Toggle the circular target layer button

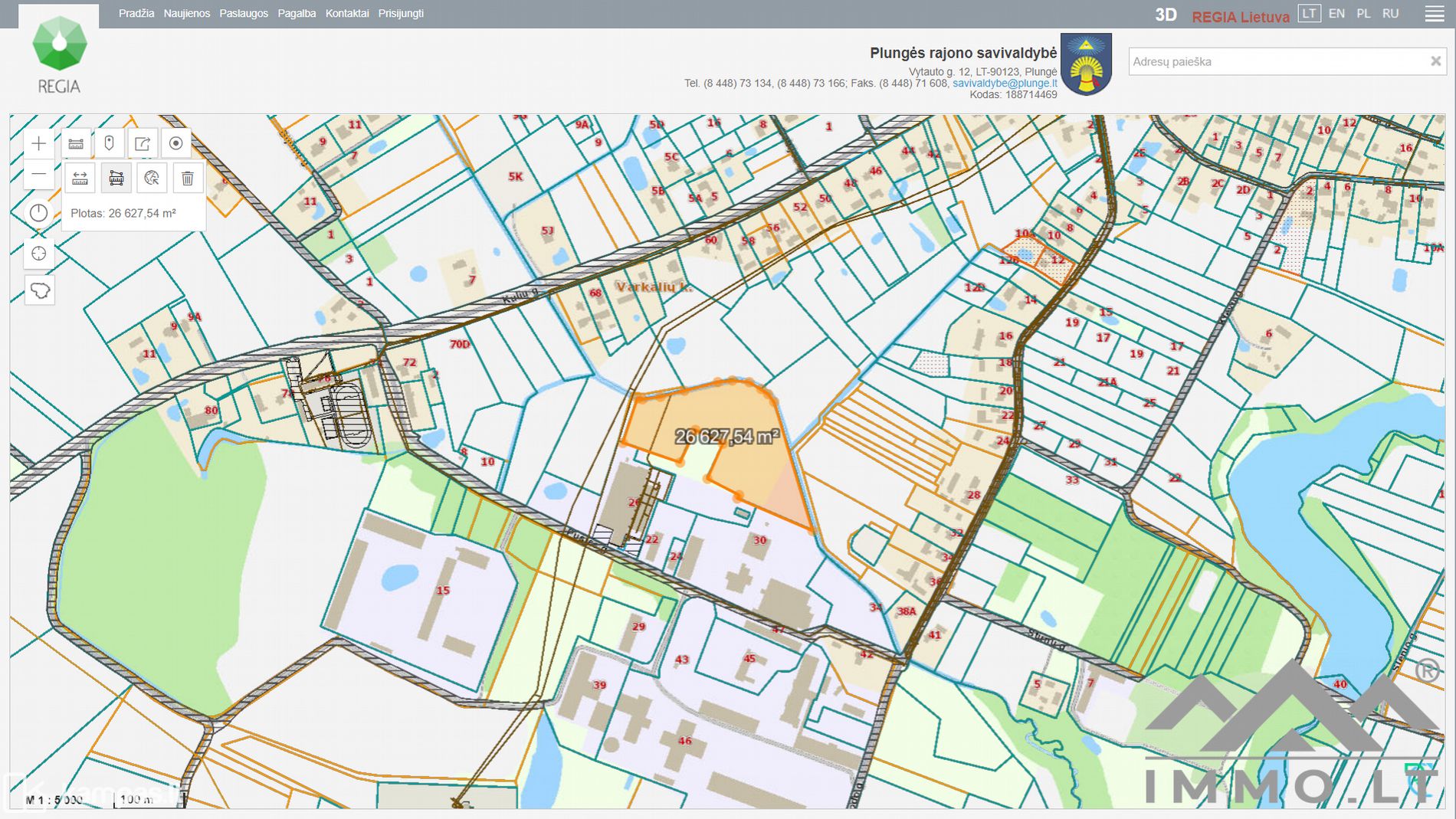point(175,143)
